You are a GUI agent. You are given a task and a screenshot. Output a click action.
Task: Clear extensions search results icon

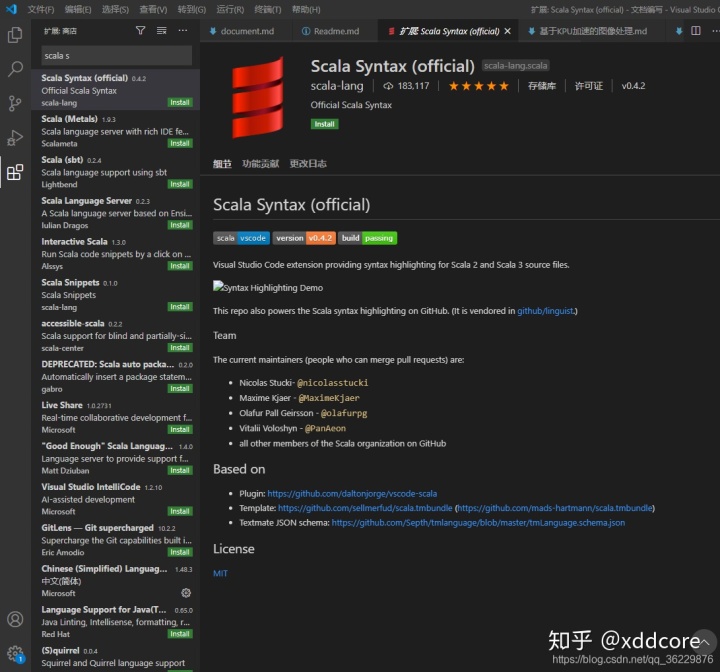[162, 30]
